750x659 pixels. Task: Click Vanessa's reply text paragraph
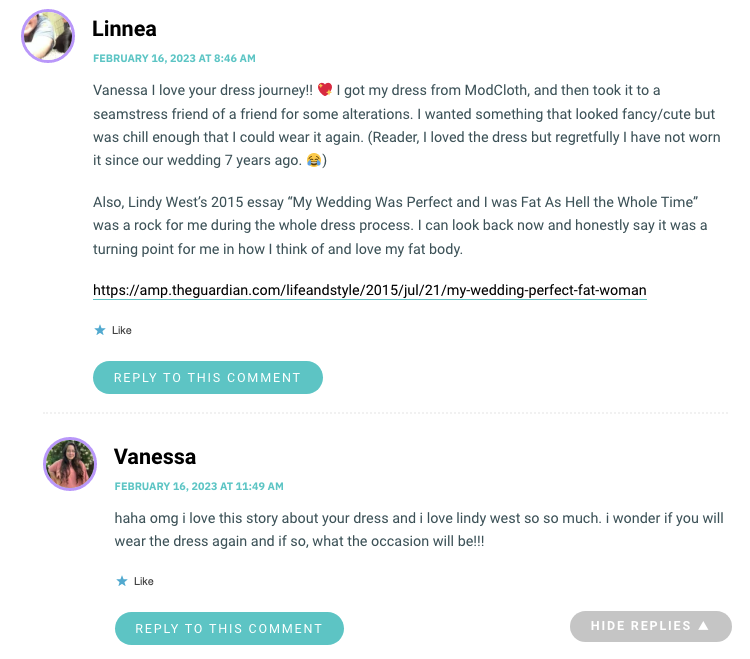[x=419, y=530]
